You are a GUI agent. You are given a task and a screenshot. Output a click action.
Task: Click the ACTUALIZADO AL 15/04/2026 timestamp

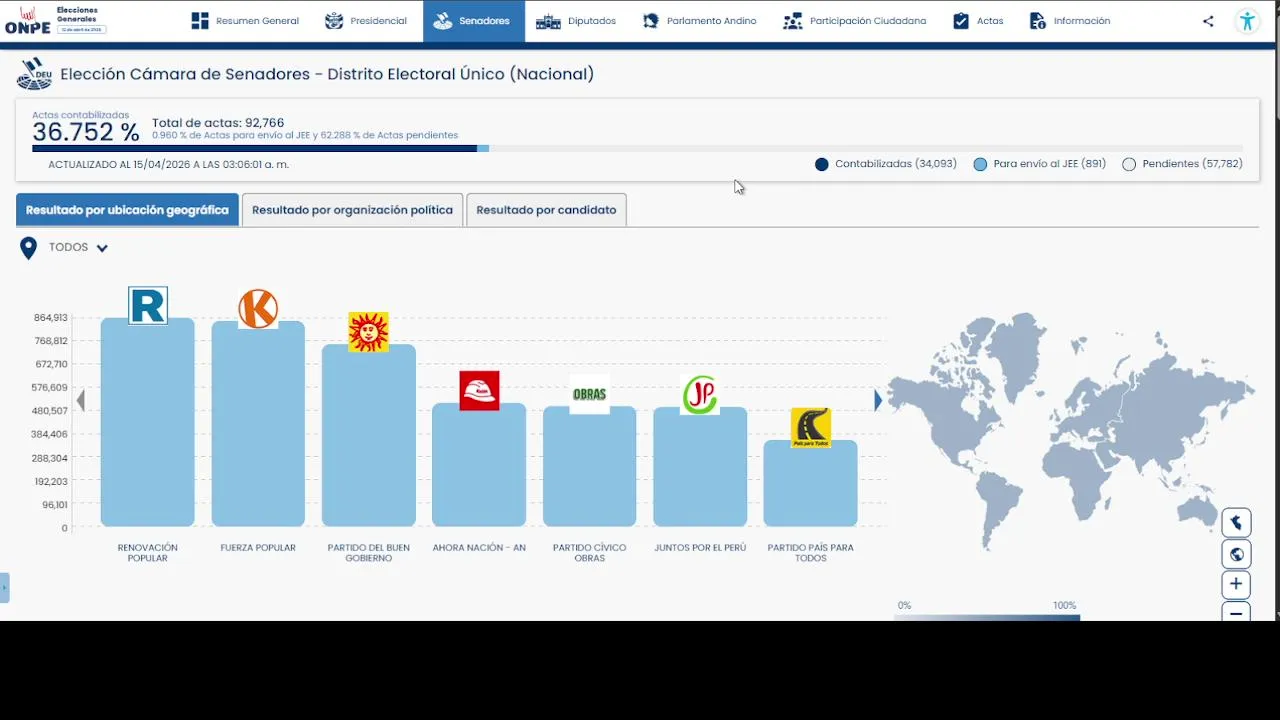[169, 164]
